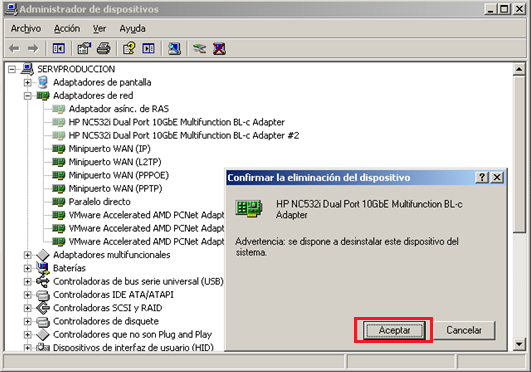
Task: Expand Controladoras de bus serie universal node
Action: click(27, 282)
